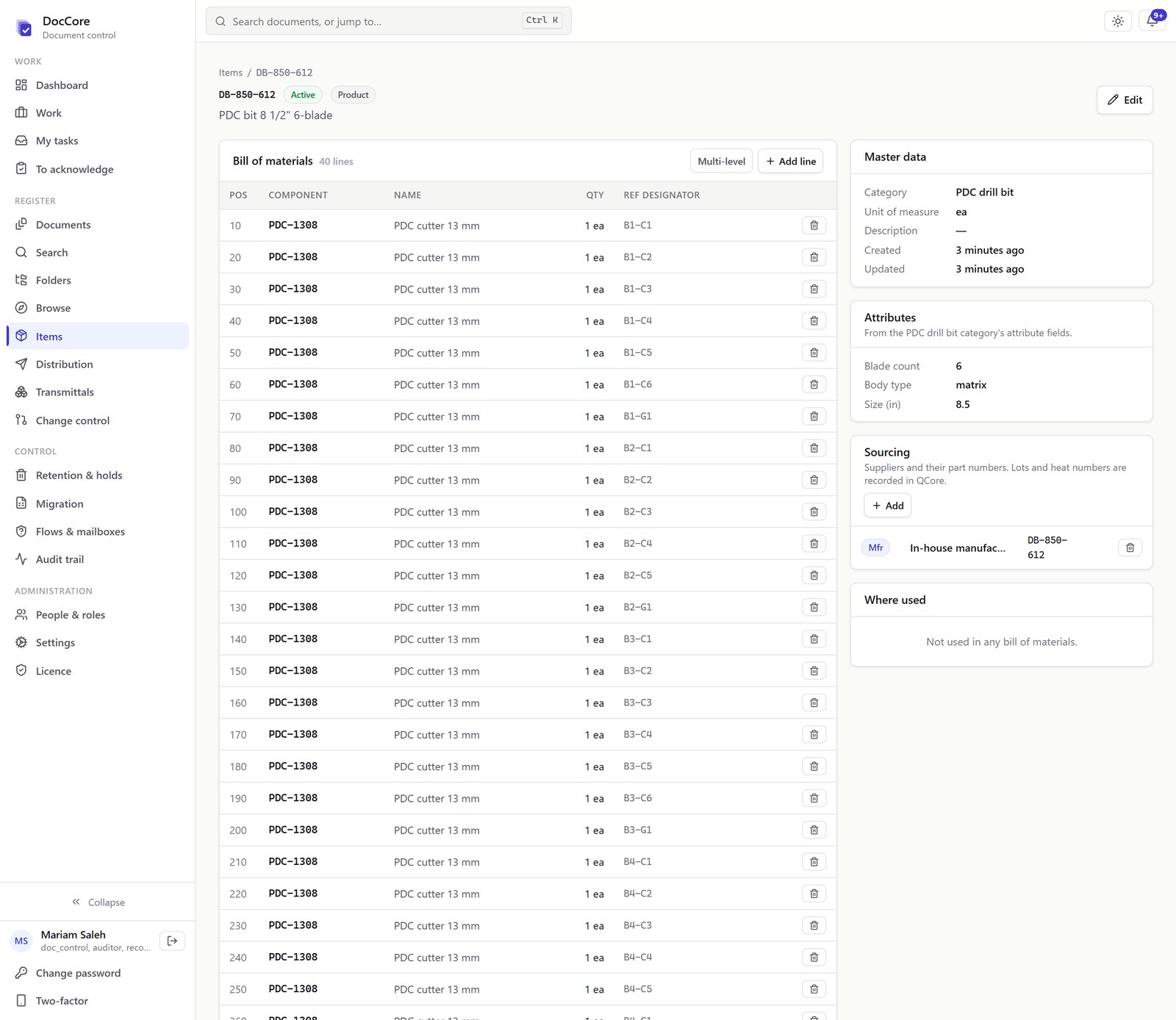This screenshot has width=1176, height=1020.
Task: Open the notifications bell
Action: pos(1152,21)
